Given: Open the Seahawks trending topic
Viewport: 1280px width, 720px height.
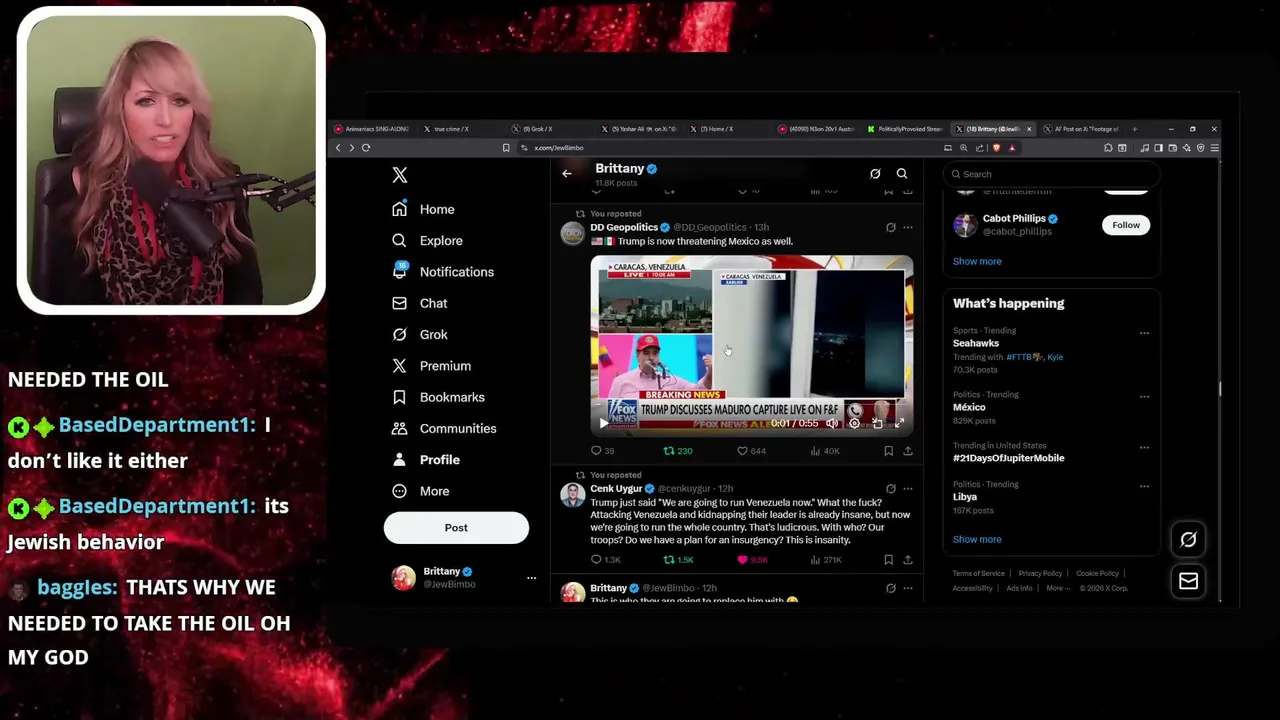Looking at the screenshot, I should pos(976,343).
